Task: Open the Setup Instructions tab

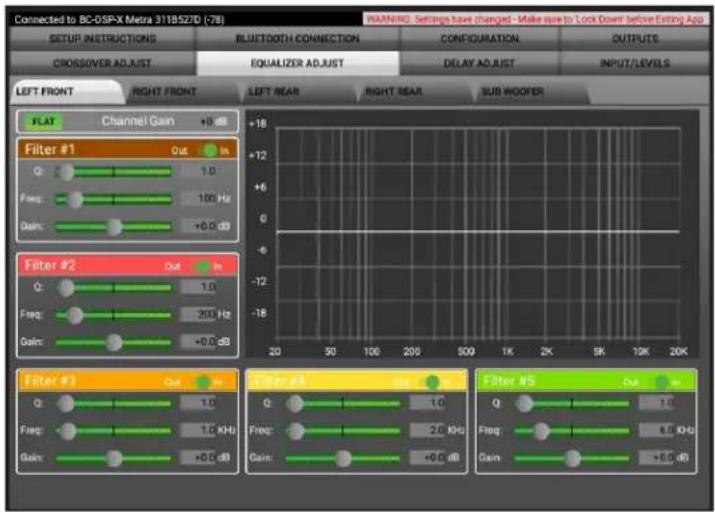Action: tap(103, 39)
